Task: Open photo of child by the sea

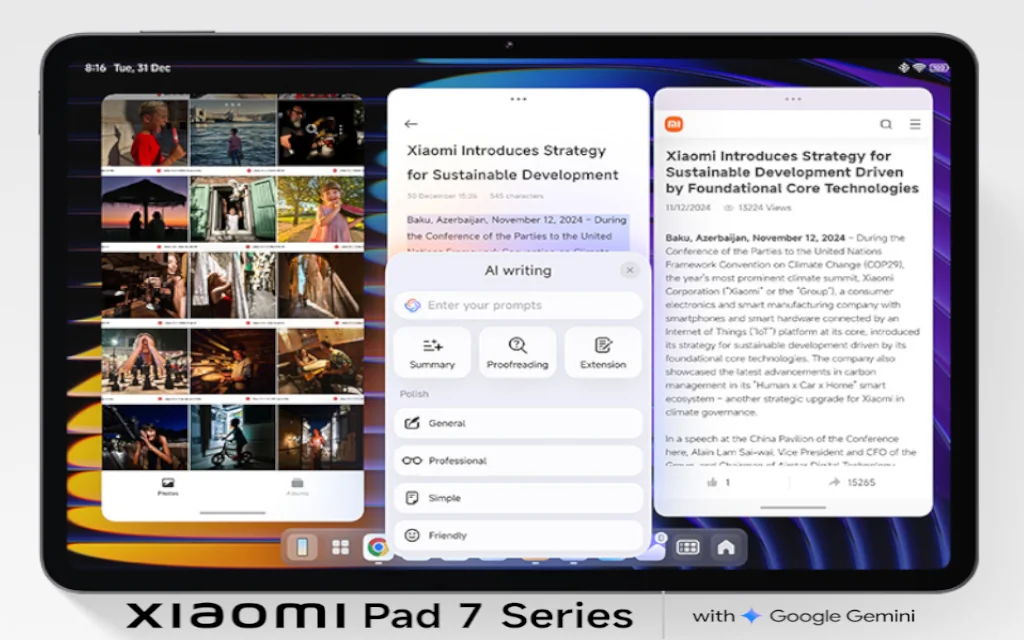Action: click(x=233, y=131)
